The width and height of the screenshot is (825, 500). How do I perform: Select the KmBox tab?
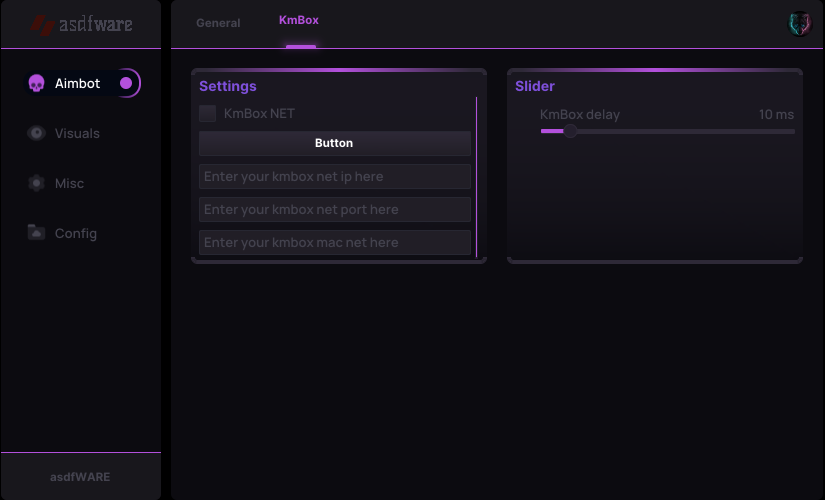pyautogui.click(x=299, y=20)
